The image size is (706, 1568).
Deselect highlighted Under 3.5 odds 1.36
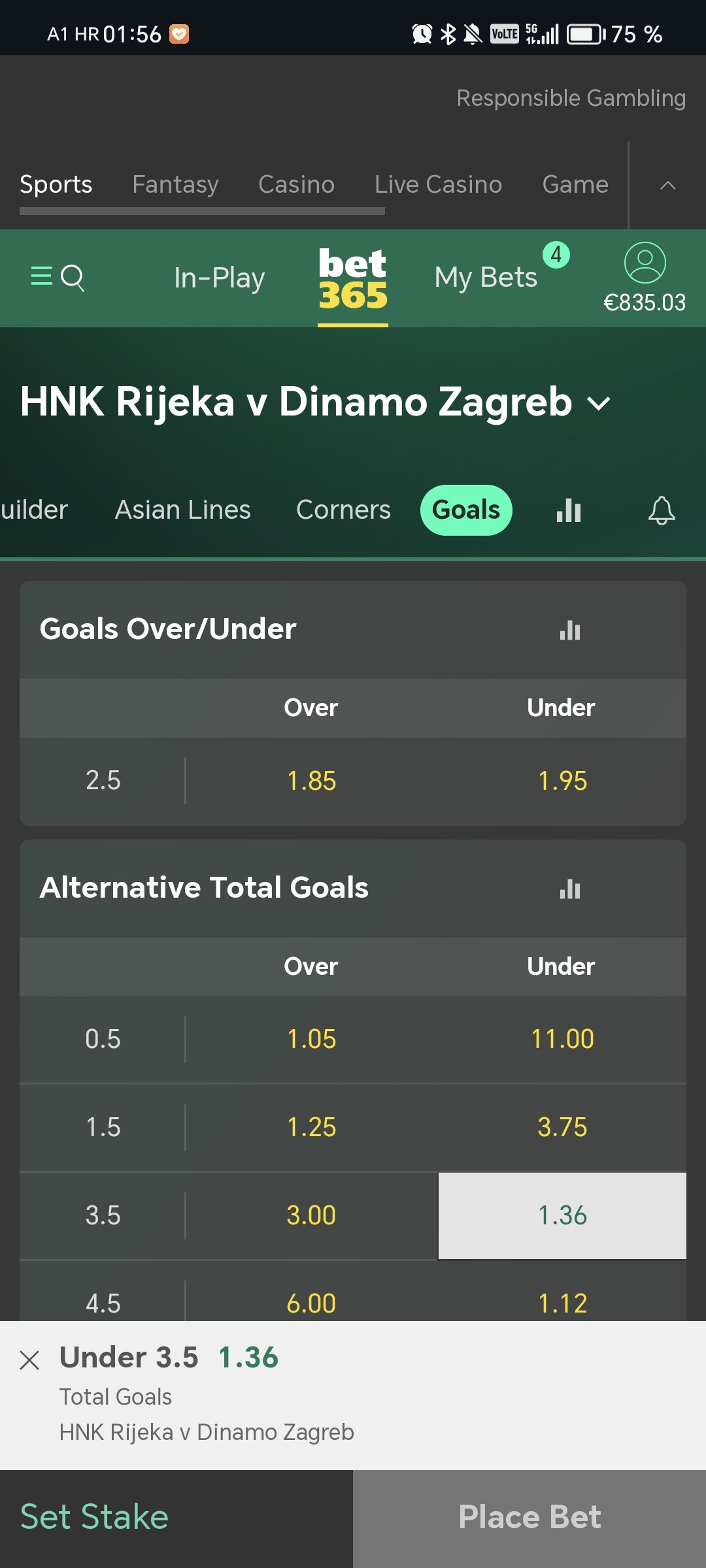click(562, 1216)
